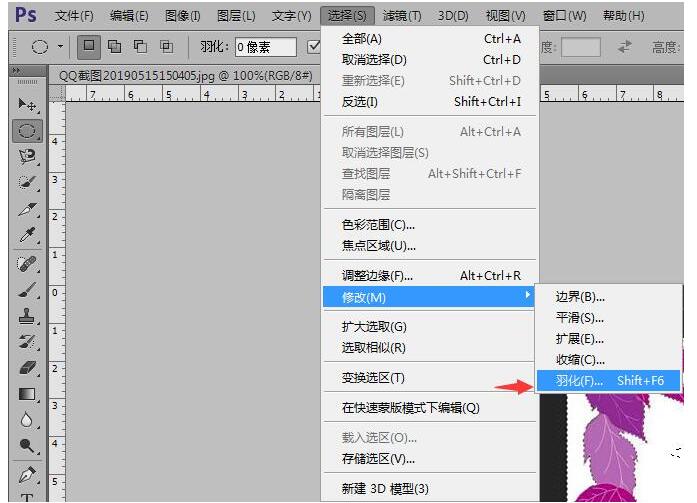Open the 滤镜(T) menu

402,16
